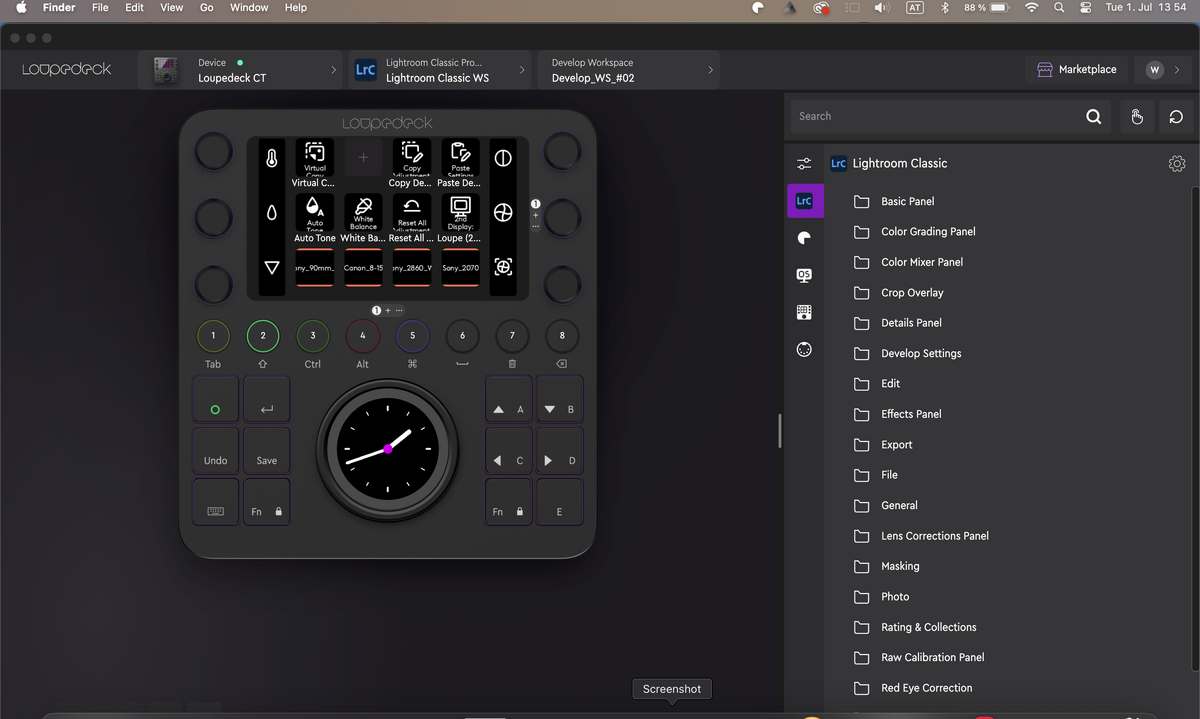Select the Canon_8-15 preset button
Image resolution: width=1200 pixels, height=719 pixels.
[363, 268]
